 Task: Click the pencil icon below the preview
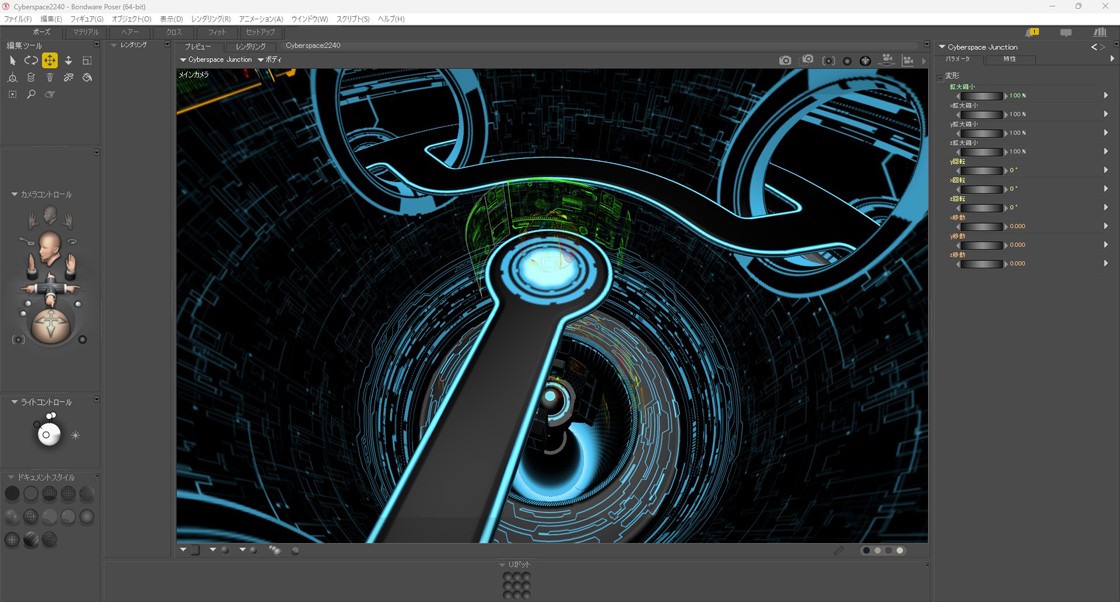(839, 551)
